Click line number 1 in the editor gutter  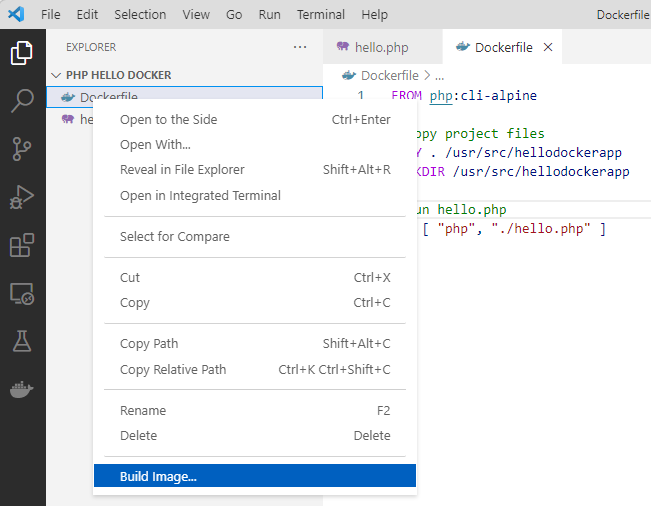pyautogui.click(x=361, y=96)
